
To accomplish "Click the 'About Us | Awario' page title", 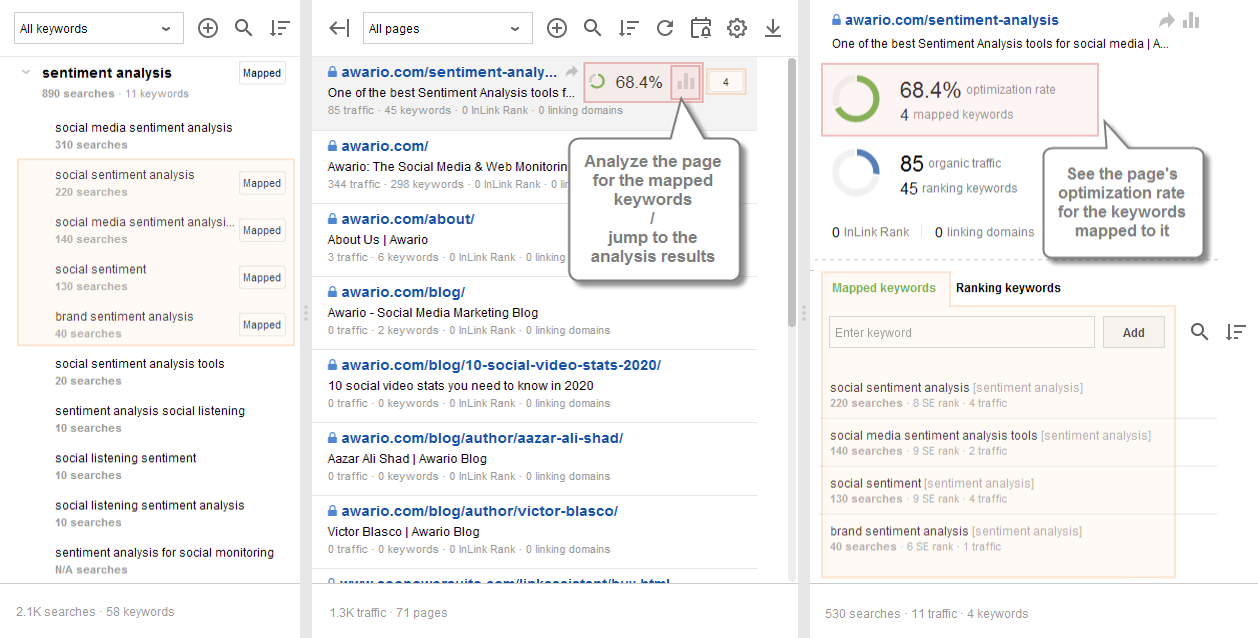I will (378, 239).
